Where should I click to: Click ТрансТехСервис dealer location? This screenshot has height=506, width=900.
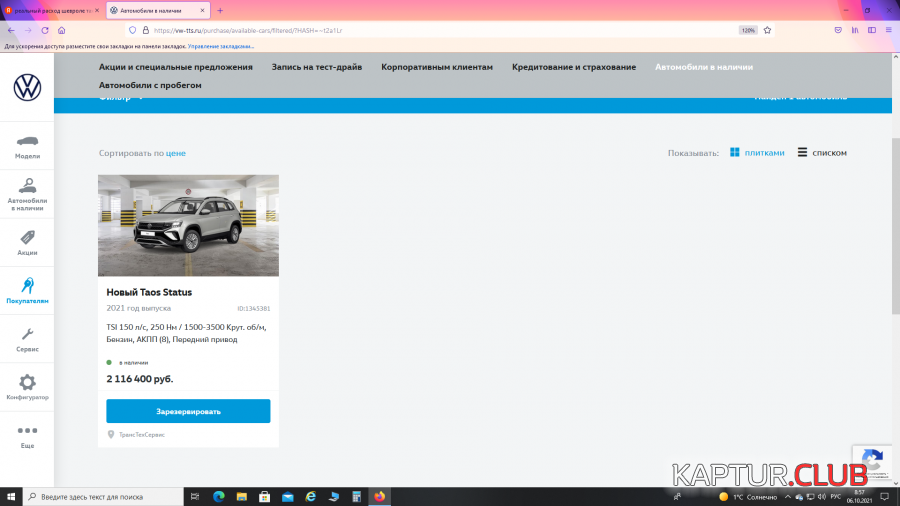137,435
